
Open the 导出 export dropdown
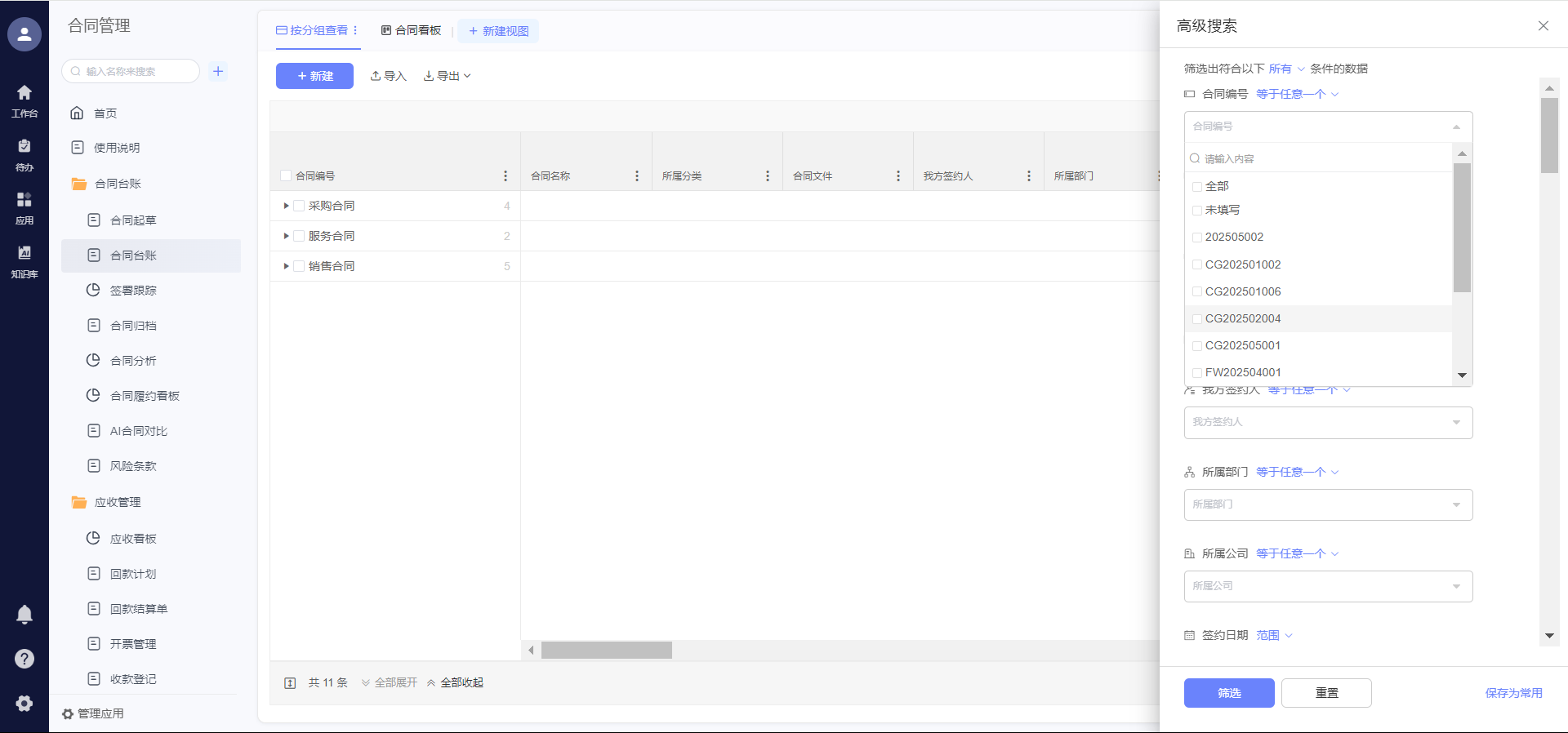coord(447,76)
